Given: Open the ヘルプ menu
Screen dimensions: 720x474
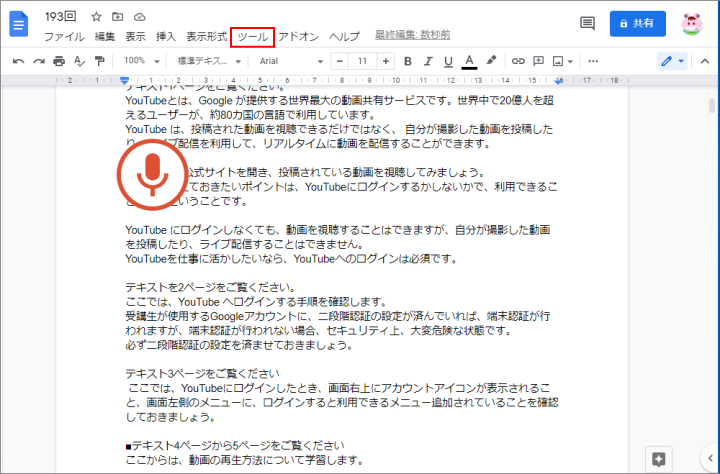Looking at the screenshot, I should (x=344, y=36).
